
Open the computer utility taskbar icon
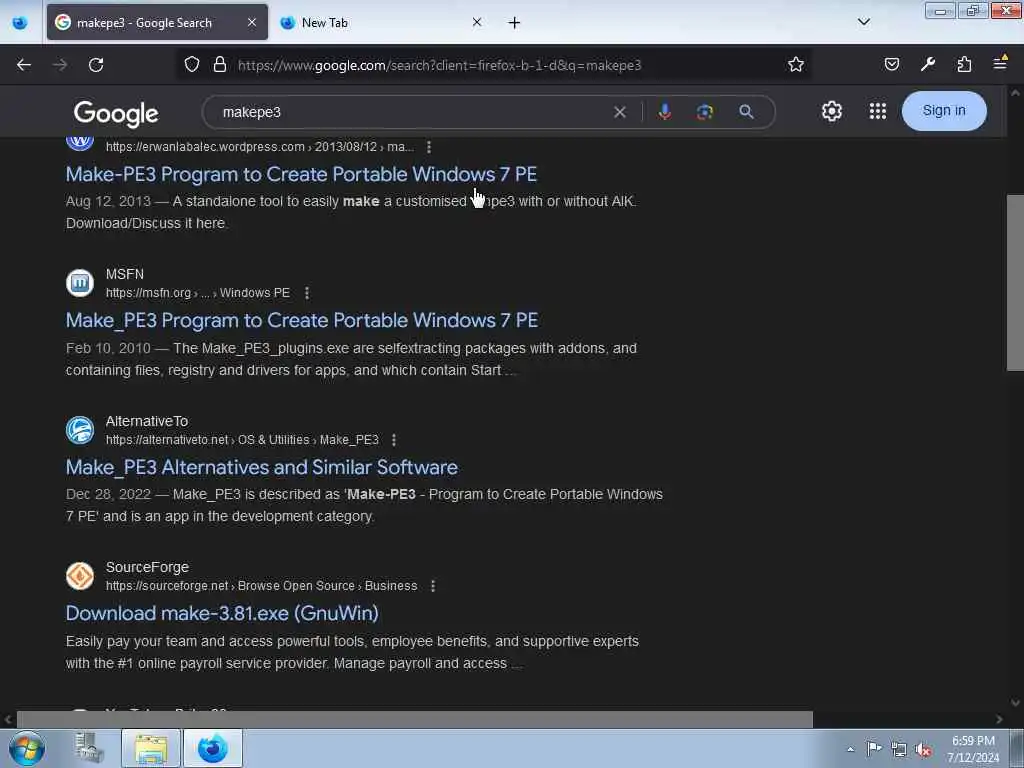tap(89, 748)
